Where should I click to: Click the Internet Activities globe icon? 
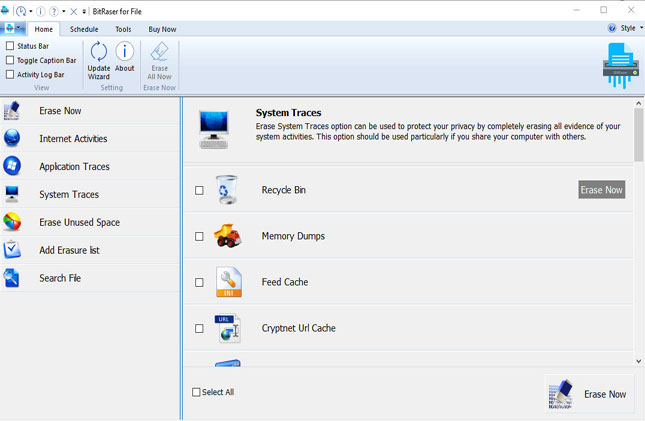12,138
